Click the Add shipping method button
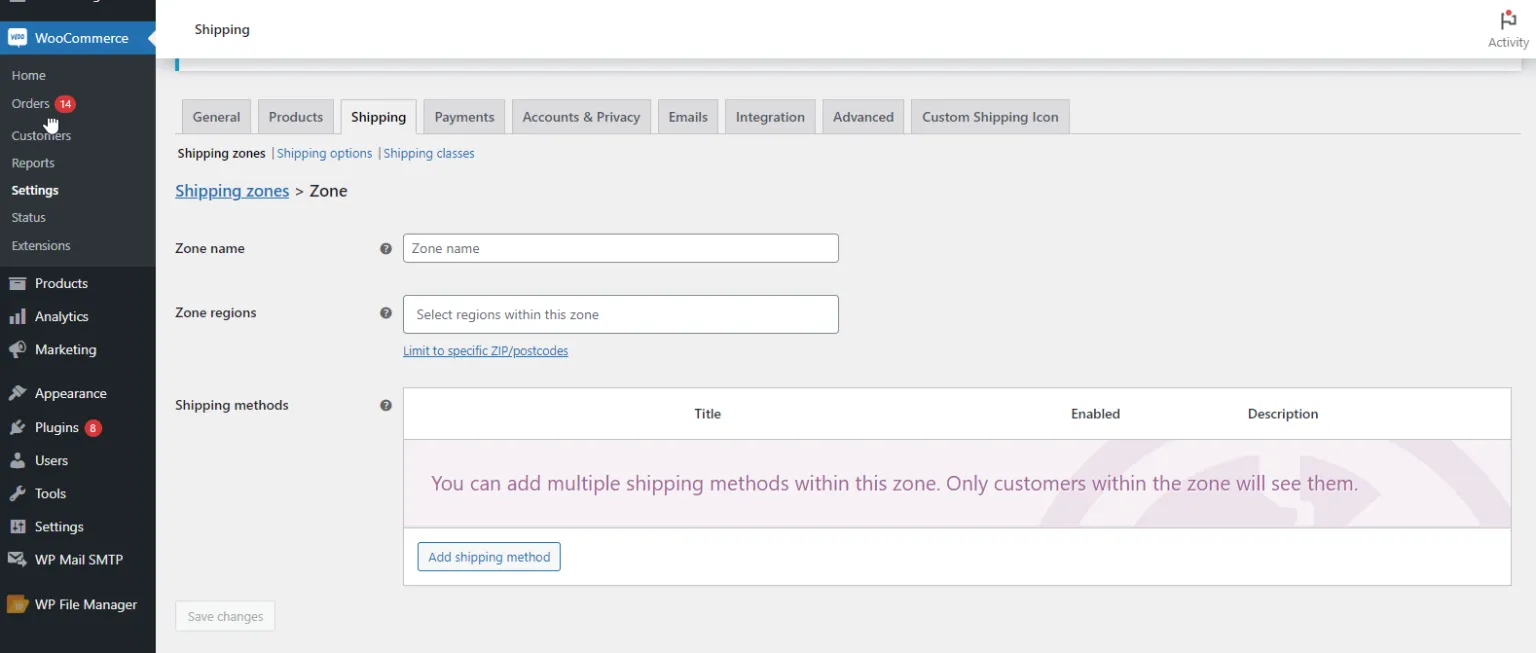The height and width of the screenshot is (653, 1536). [489, 557]
